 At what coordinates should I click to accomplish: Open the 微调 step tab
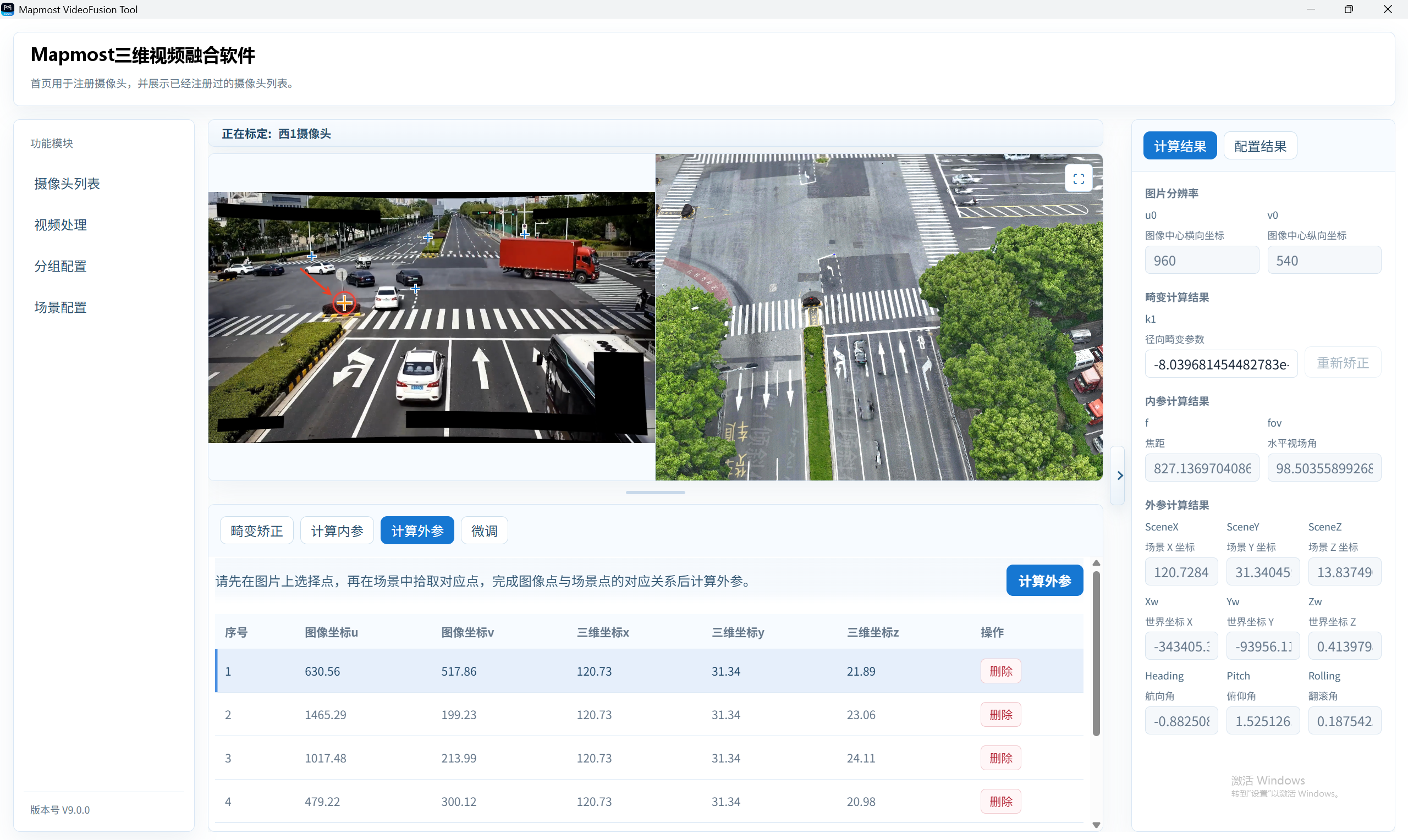tap(484, 530)
